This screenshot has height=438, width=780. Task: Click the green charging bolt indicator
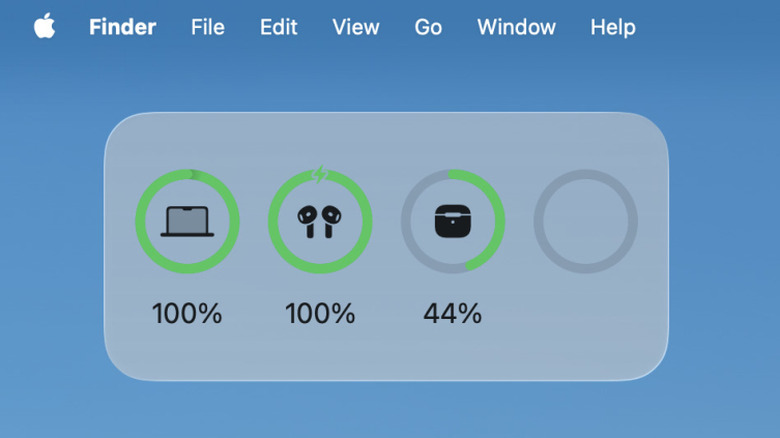[320, 175]
